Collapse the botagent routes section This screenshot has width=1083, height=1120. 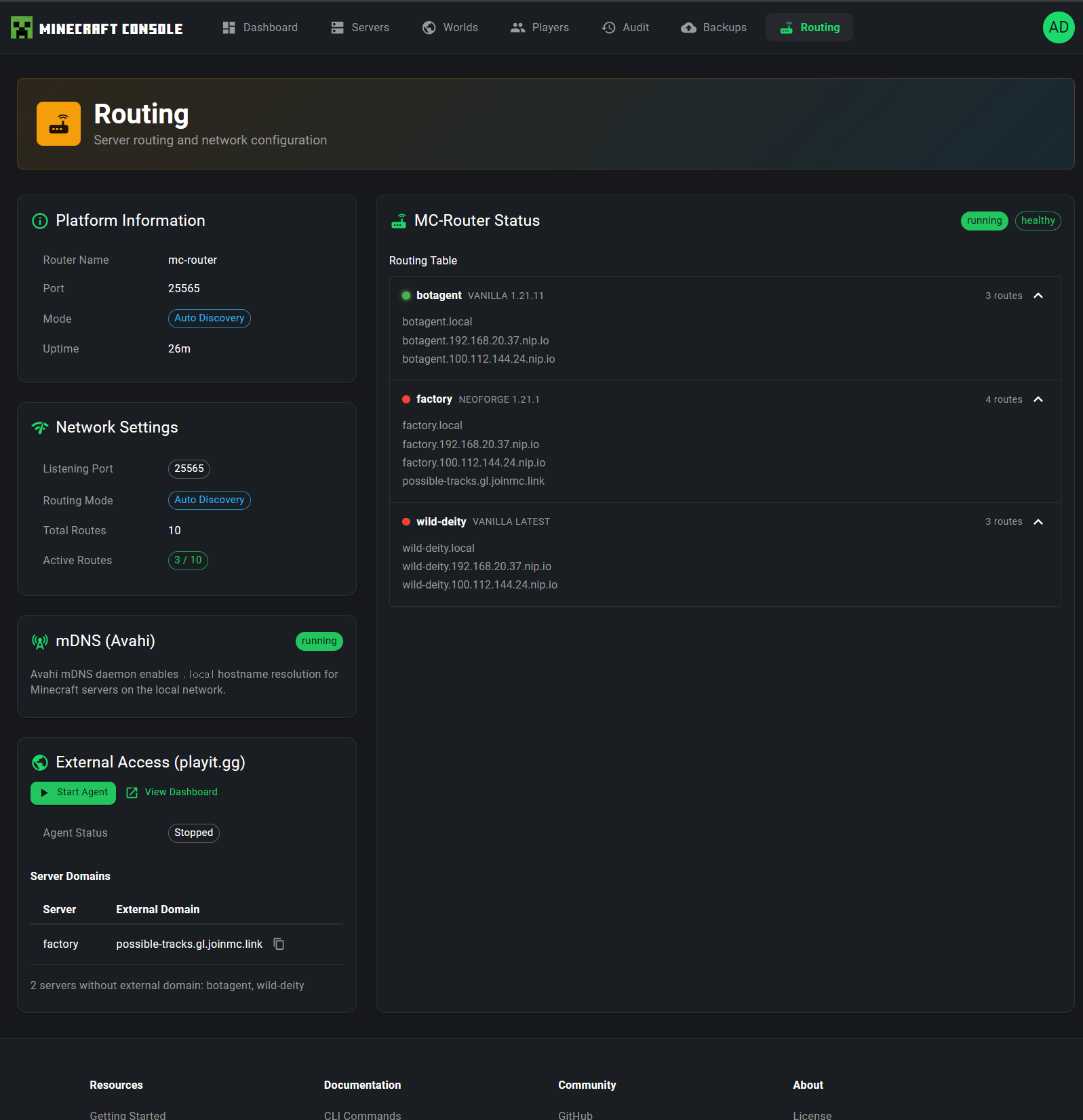point(1038,296)
